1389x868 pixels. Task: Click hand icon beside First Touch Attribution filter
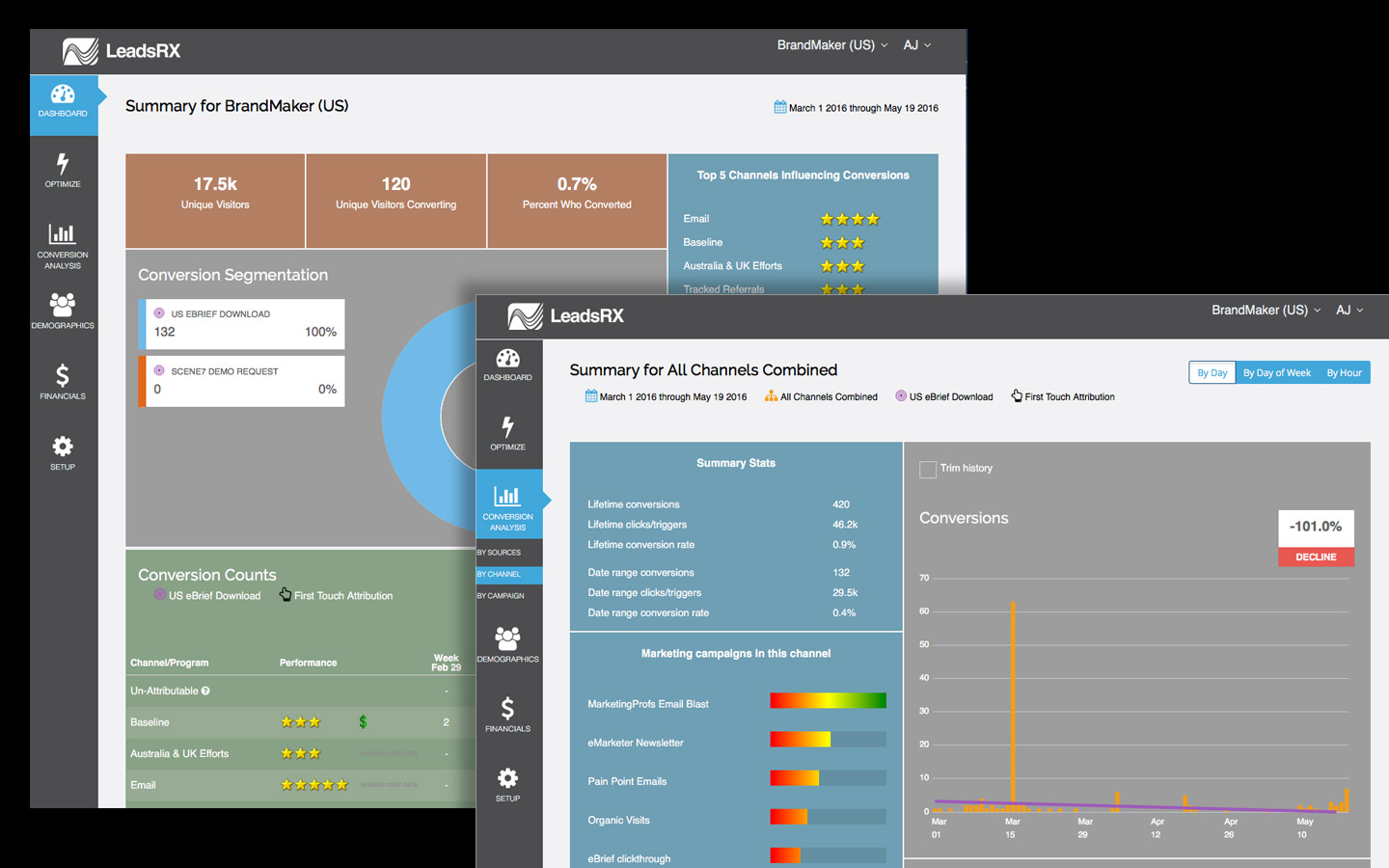coord(1017,395)
